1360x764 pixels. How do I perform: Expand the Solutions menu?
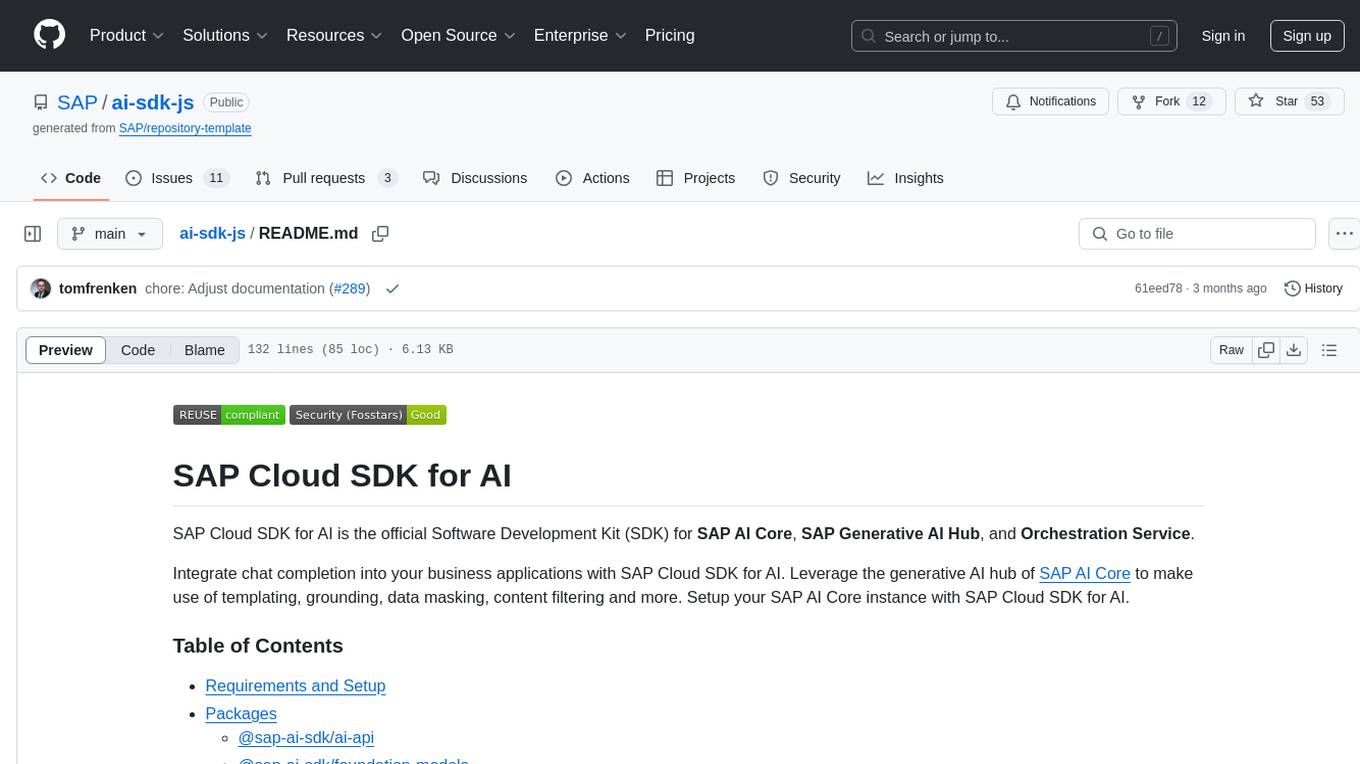[x=225, y=35]
